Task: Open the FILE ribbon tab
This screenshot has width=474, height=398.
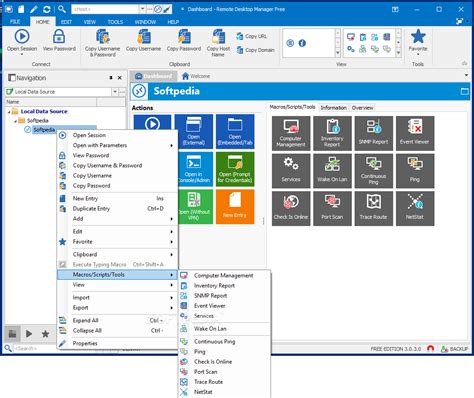Action: tap(15, 22)
